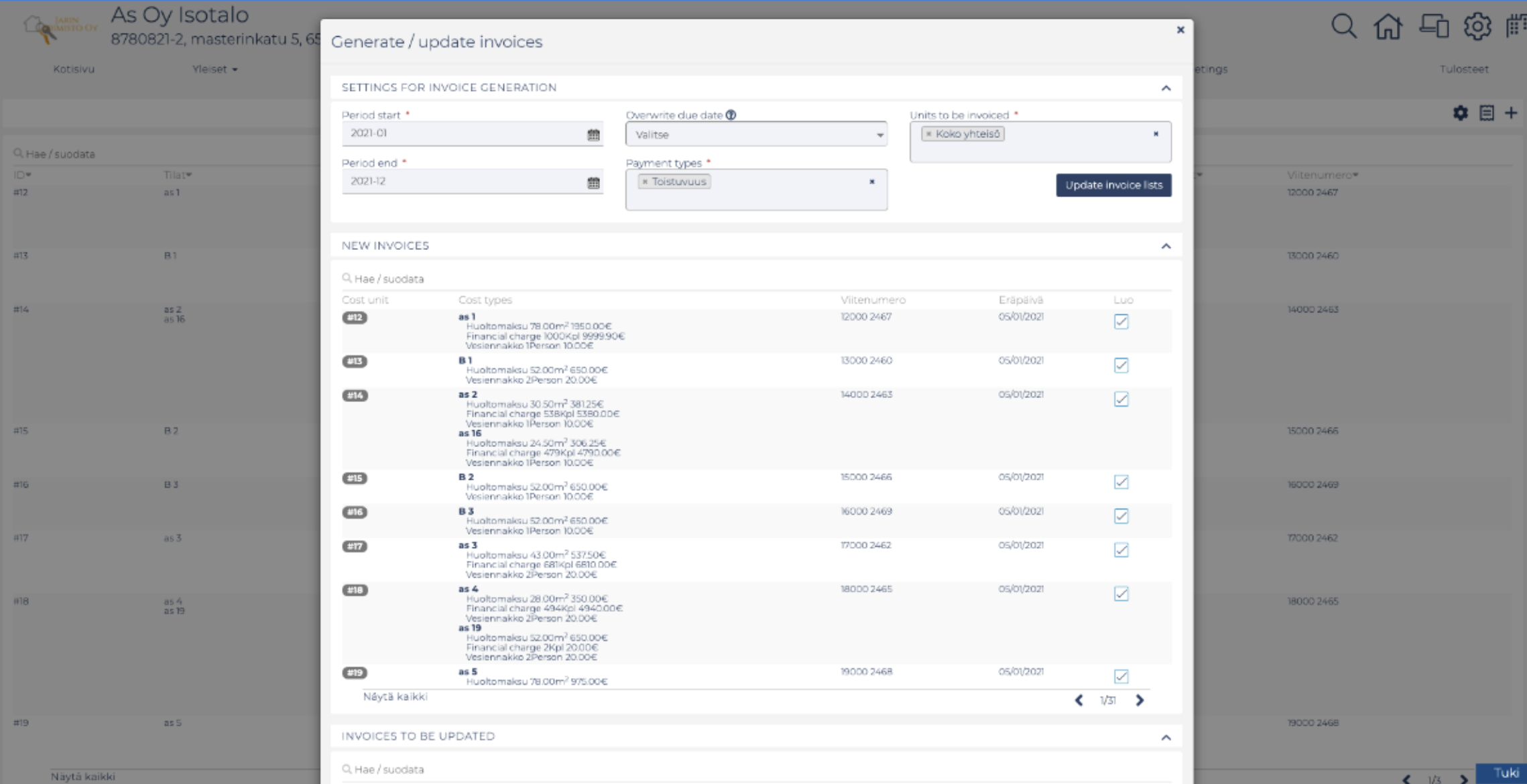Show info tooltip for Overwrite due date
This screenshot has width=1527, height=784.
pos(731,115)
